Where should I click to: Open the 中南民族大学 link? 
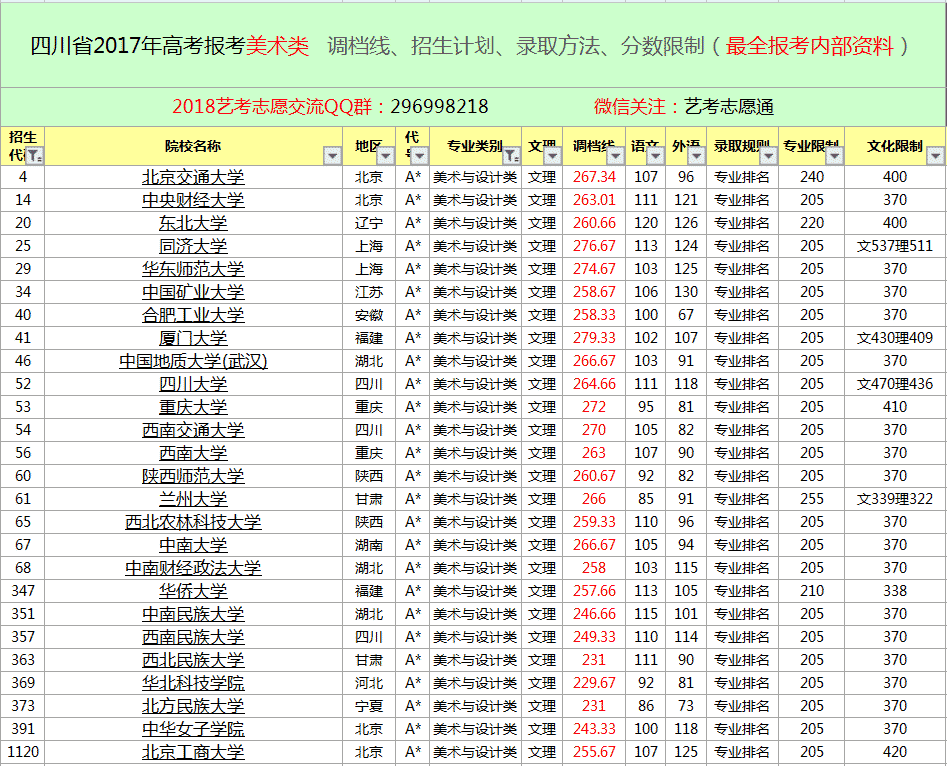click(x=193, y=614)
